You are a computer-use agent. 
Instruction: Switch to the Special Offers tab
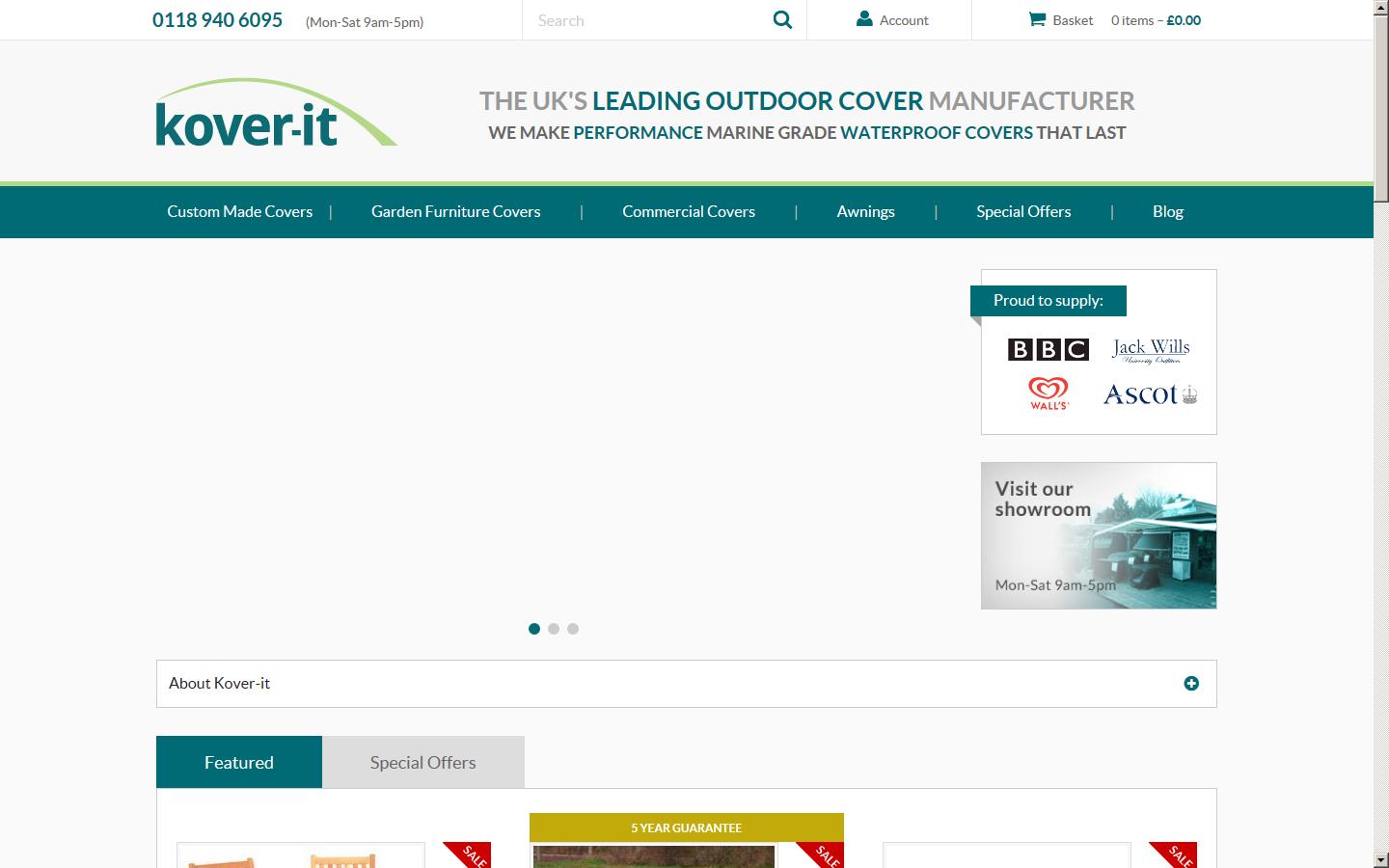click(422, 762)
